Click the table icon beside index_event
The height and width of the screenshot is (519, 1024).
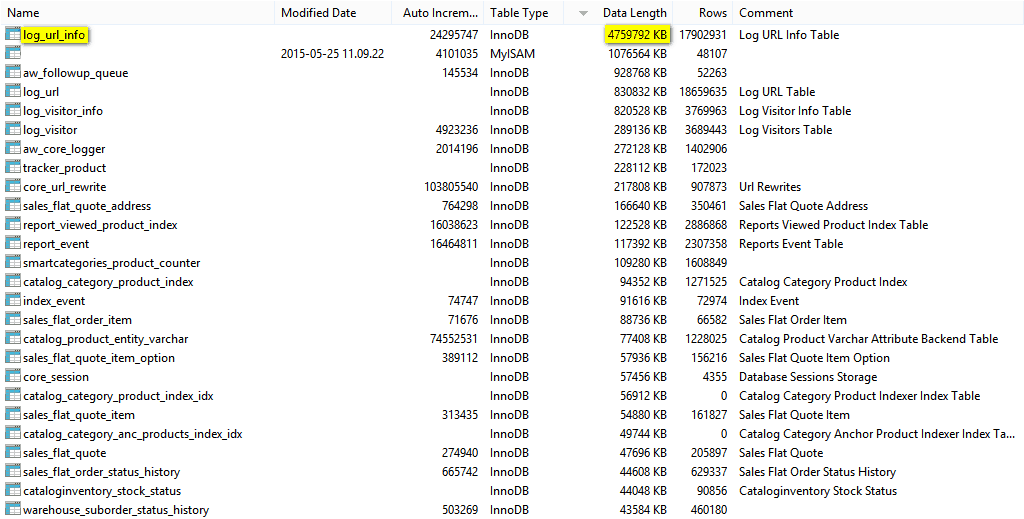coord(12,300)
